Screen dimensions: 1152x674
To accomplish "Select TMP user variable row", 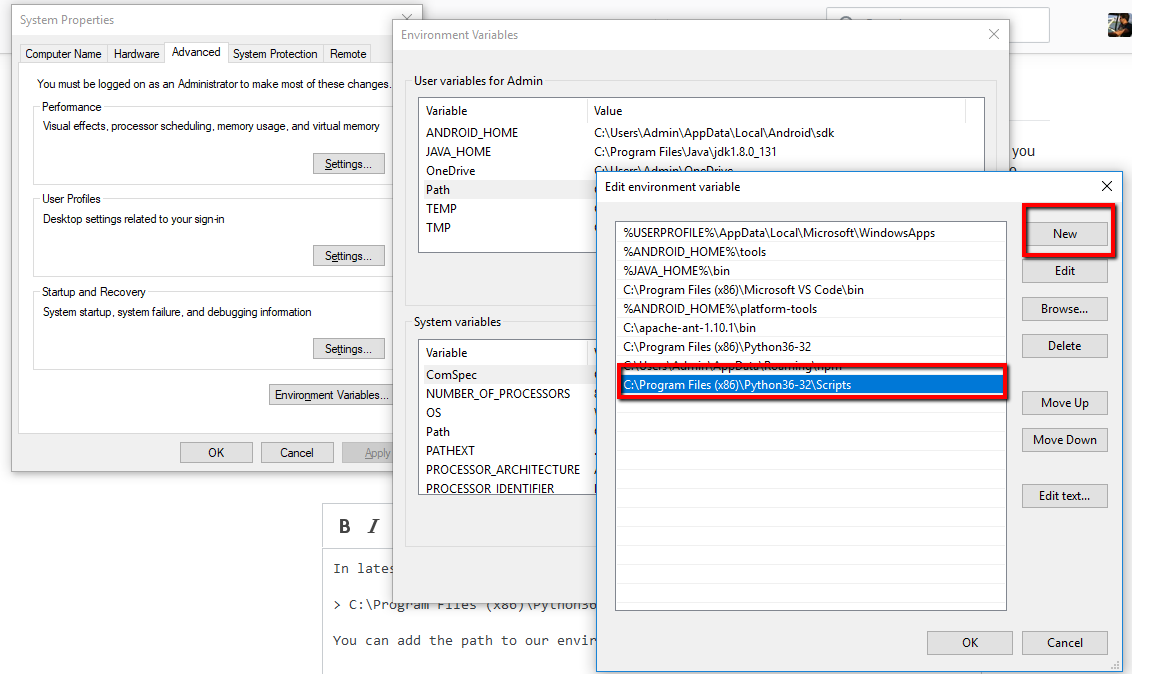I will coord(509,228).
